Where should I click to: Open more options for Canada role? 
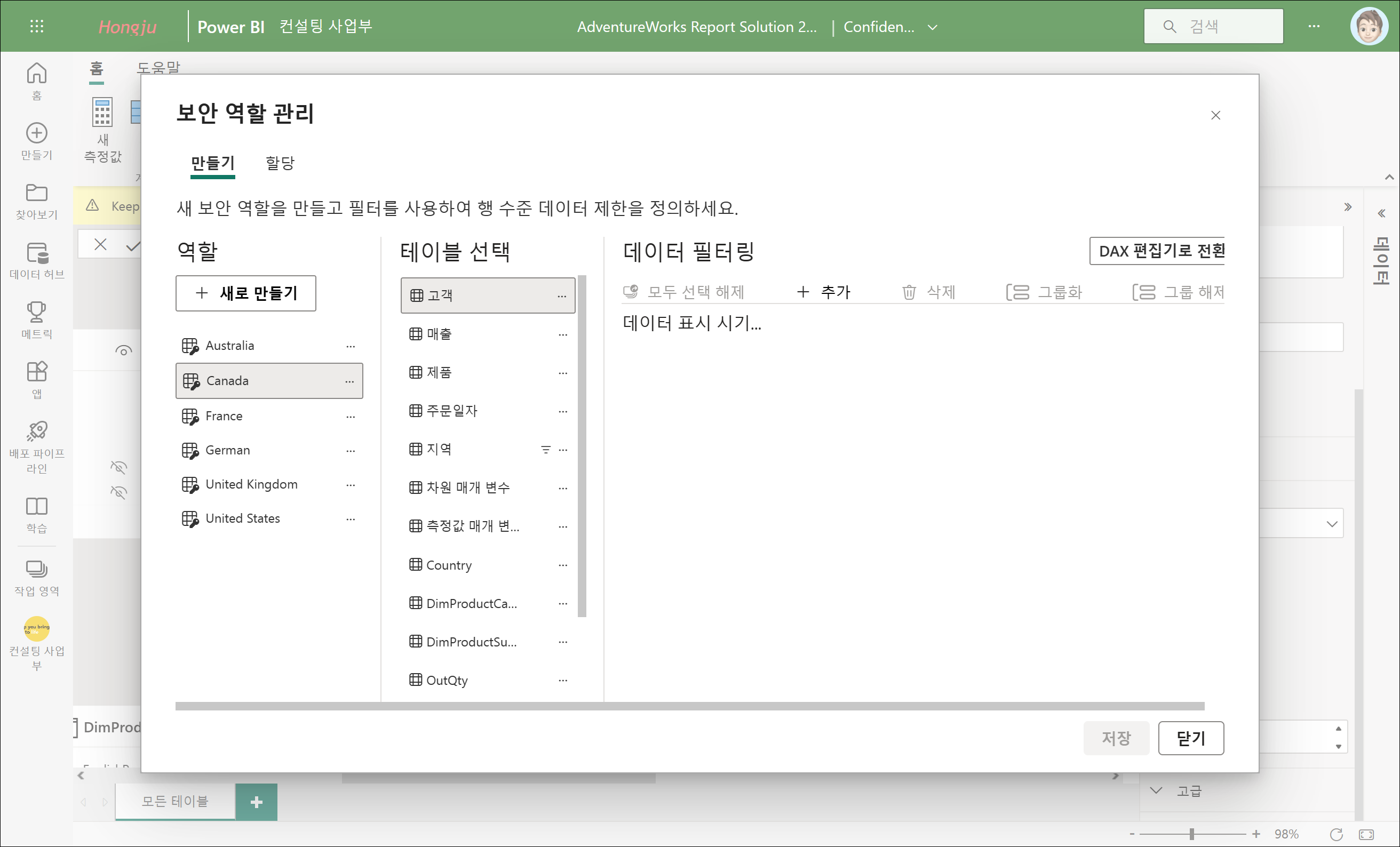pos(349,381)
